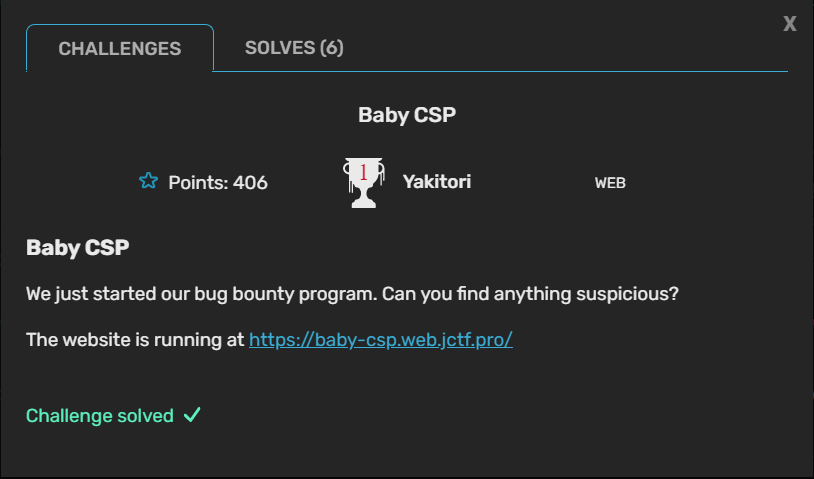Click the red number 1 on the trophy
814x479 pixels.
pos(363,173)
